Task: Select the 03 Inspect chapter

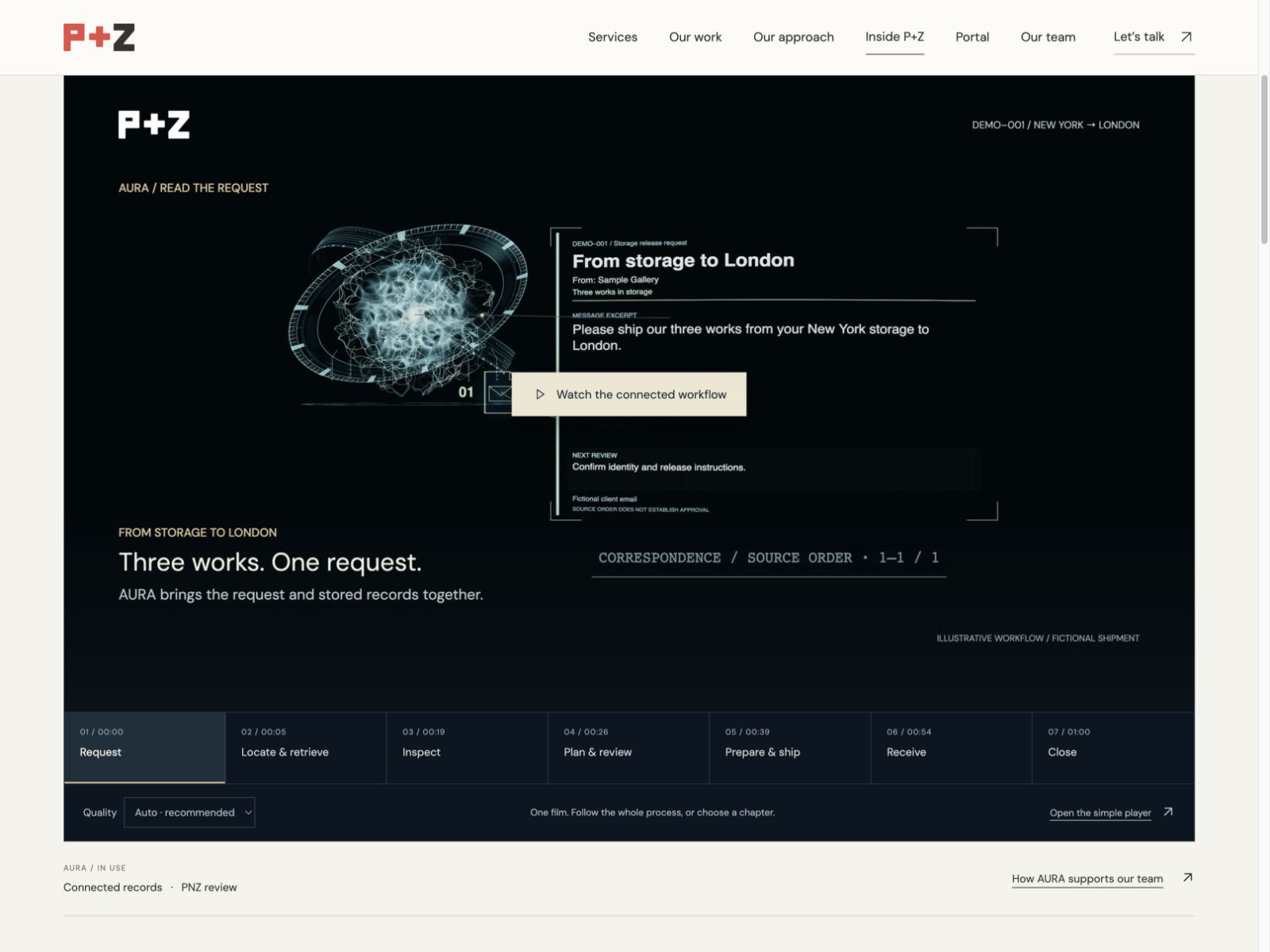Action: click(467, 747)
